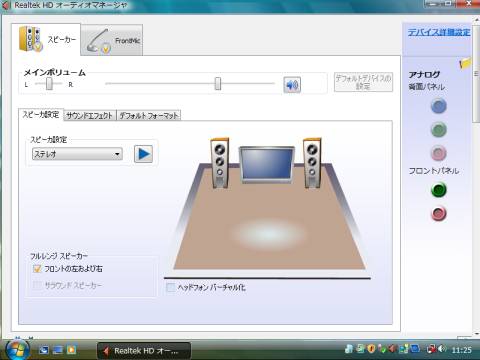Toggle フロントの左および右 full-range checkbox
Viewport: 480px width, 360px height.
tap(37, 268)
